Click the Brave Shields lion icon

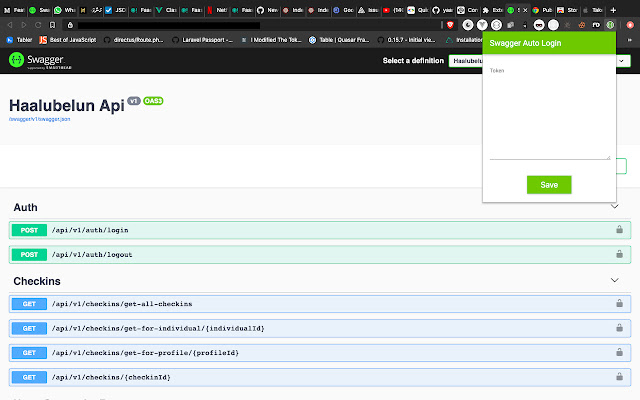(450, 25)
